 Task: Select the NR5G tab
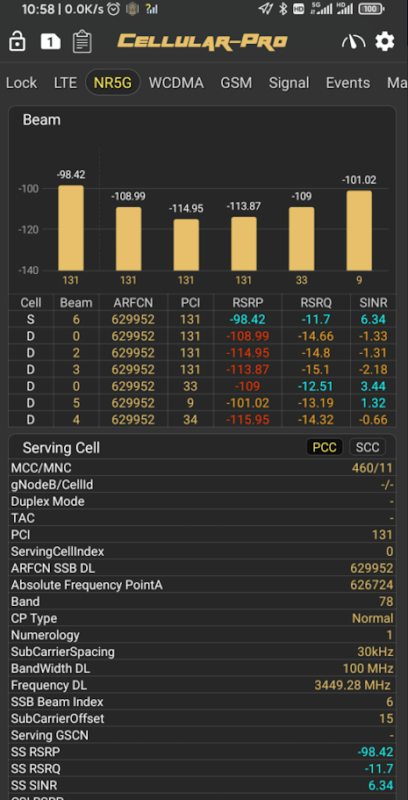pos(113,83)
